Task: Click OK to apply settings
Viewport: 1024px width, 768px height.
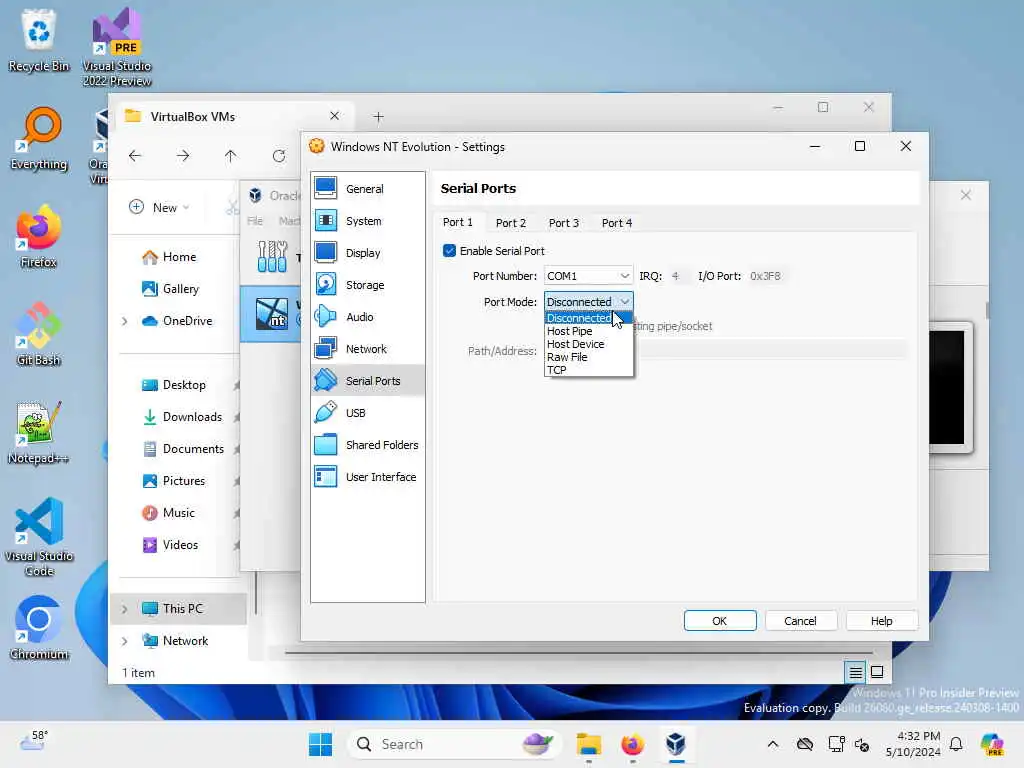Action: (x=720, y=621)
